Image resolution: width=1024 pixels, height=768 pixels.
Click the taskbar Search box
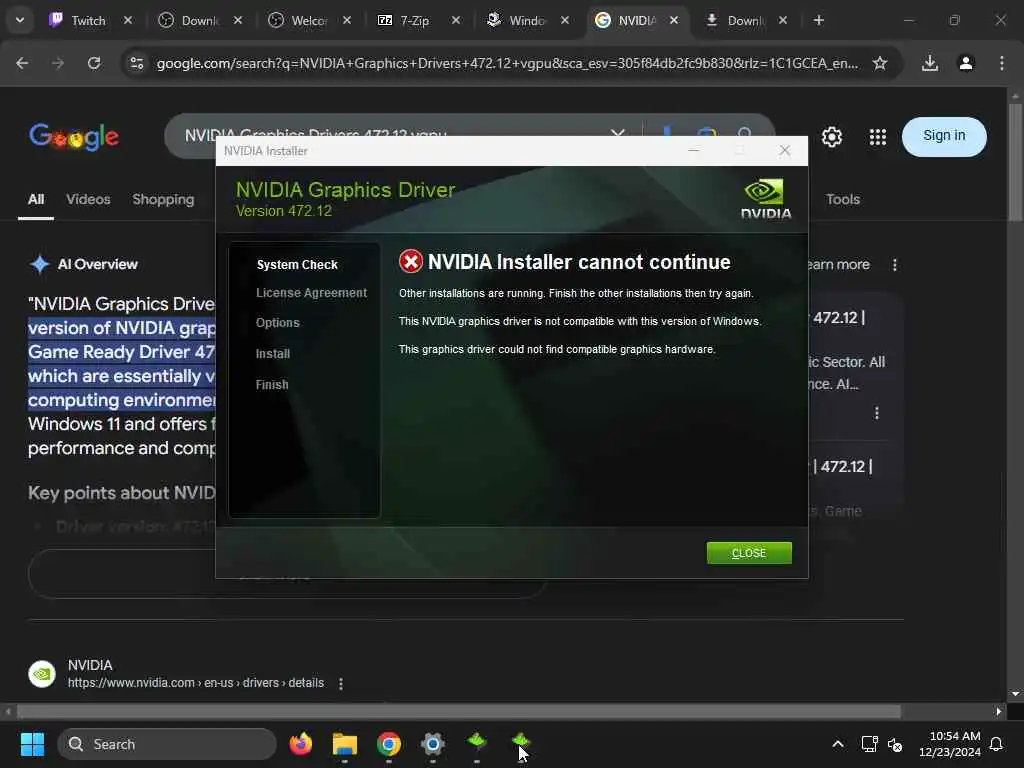pyautogui.click(x=167, y=744)
